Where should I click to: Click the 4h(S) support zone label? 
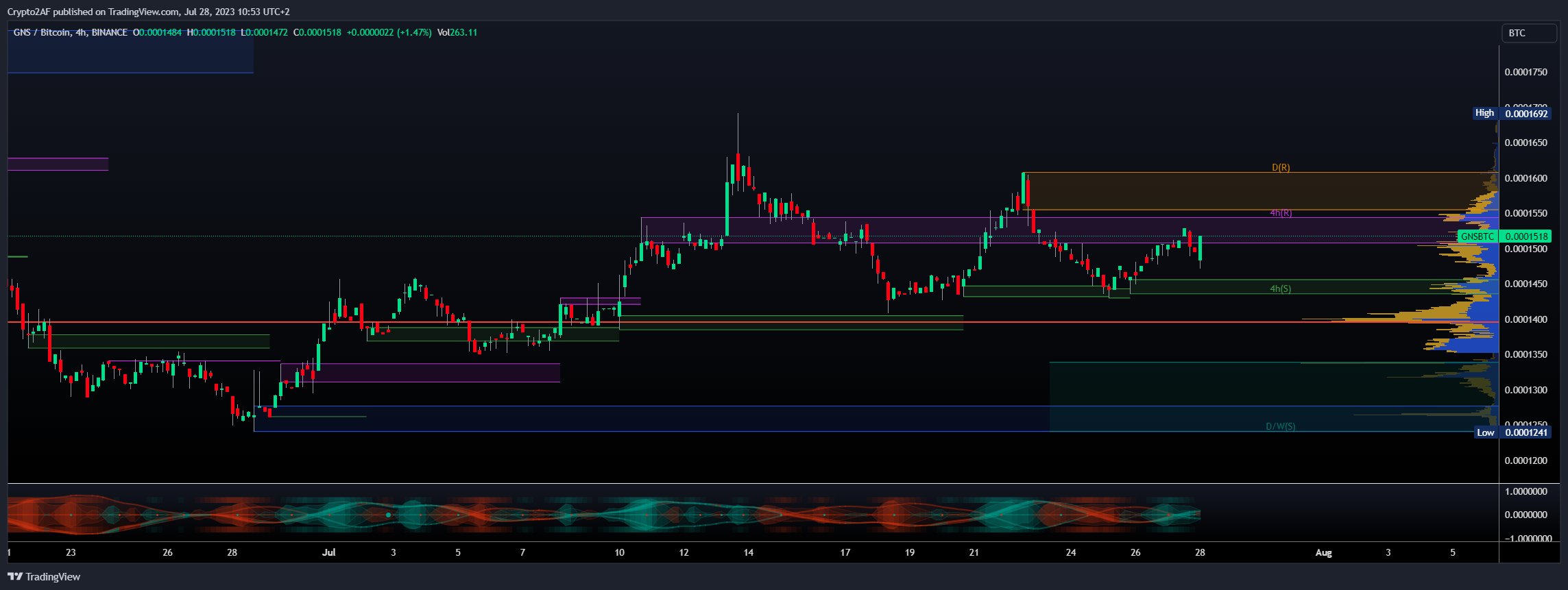tap(1280, 288)
